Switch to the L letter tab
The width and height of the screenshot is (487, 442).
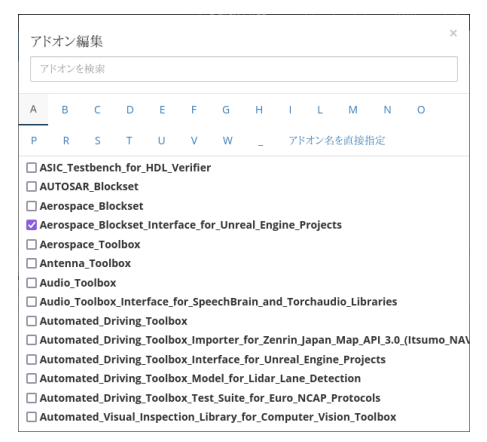pyautogui.click(x=320, y=110)
